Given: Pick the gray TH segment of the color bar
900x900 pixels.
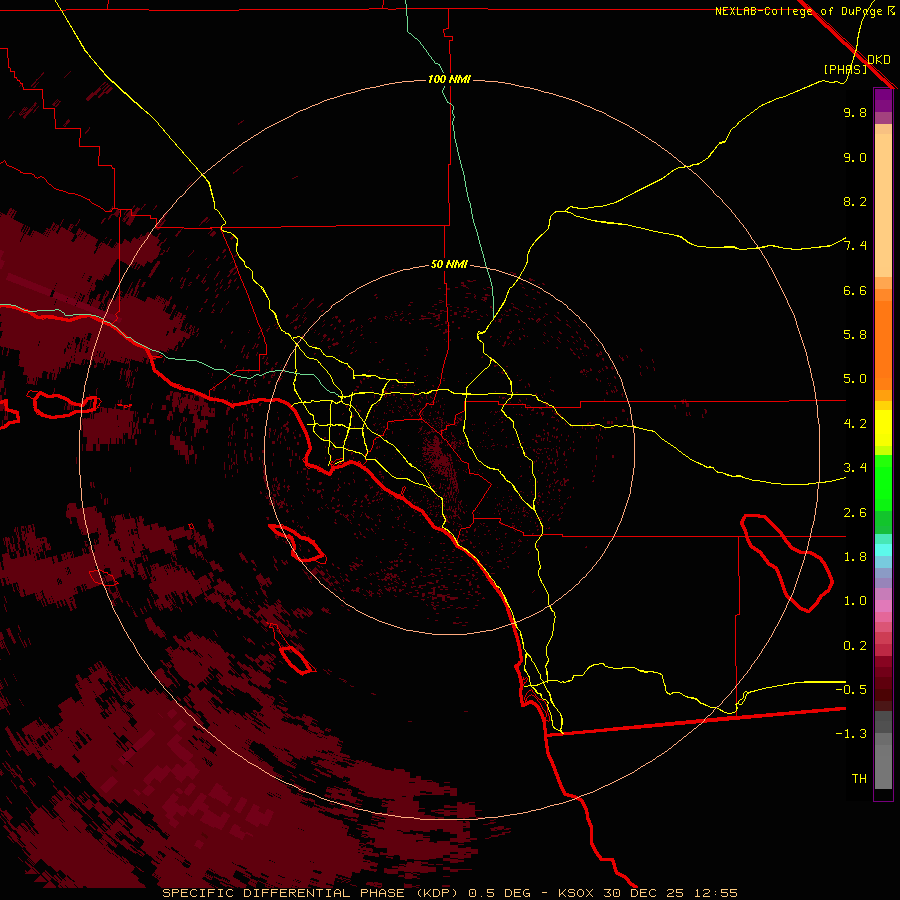Looking at the screenshot, I should click(883, 766).
